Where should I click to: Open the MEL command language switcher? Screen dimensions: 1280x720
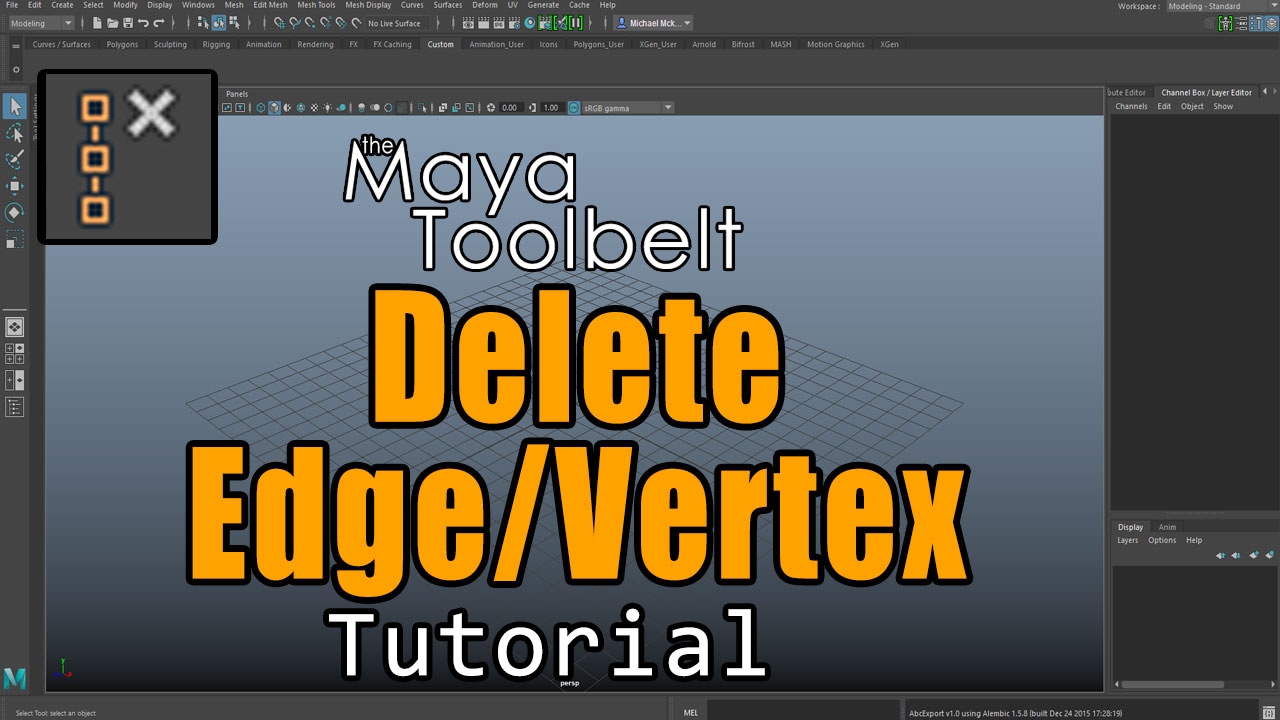point(691,713)
